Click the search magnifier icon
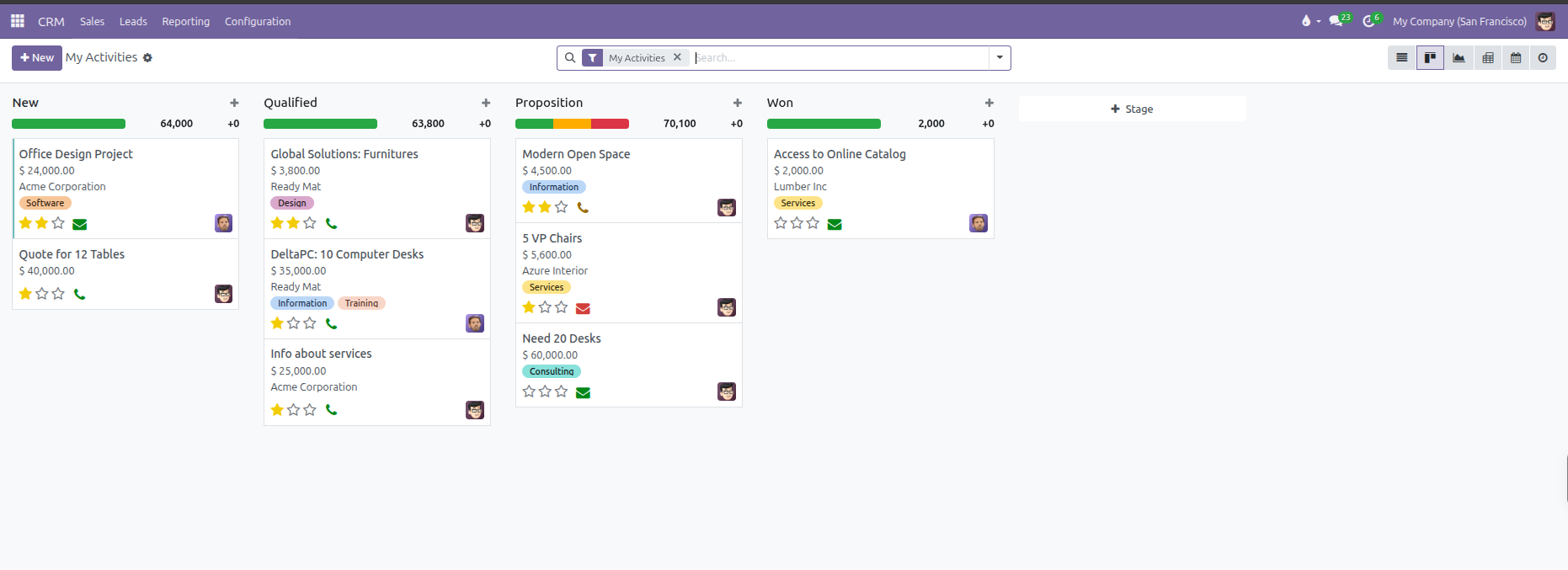This screenshot has height=570, width=1568. (570, 58)
